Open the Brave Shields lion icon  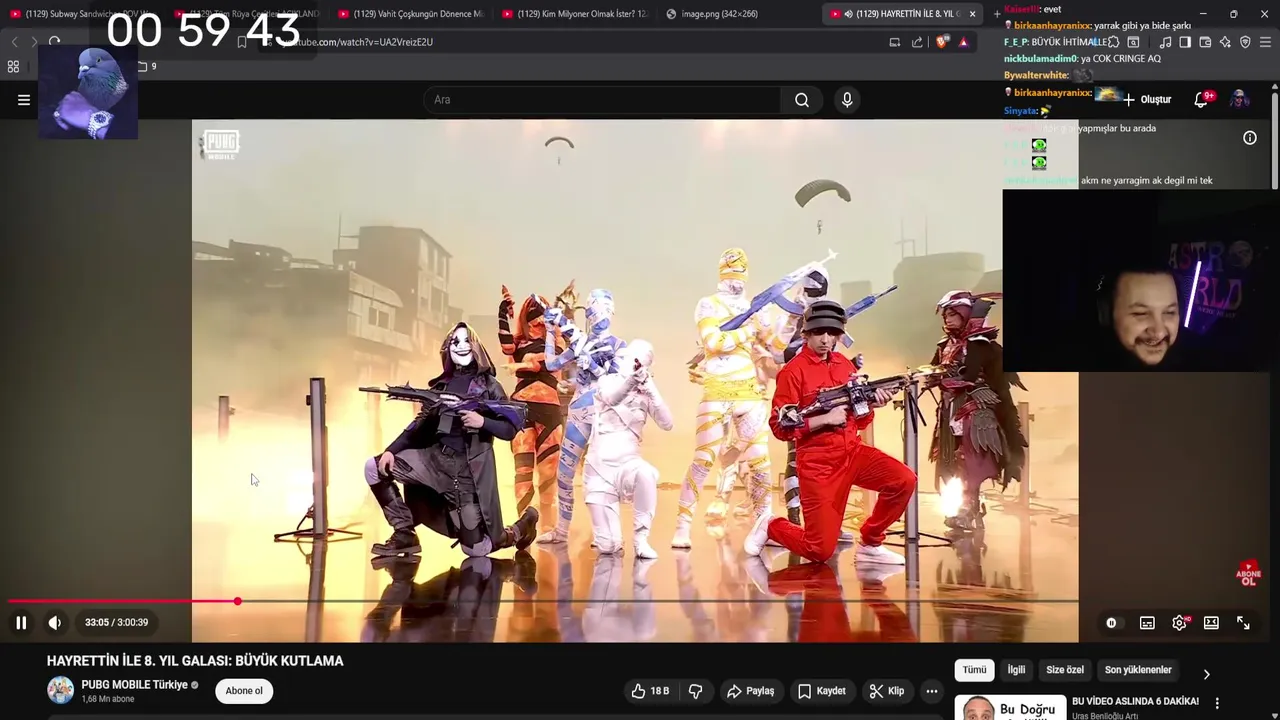pos(942,42)
